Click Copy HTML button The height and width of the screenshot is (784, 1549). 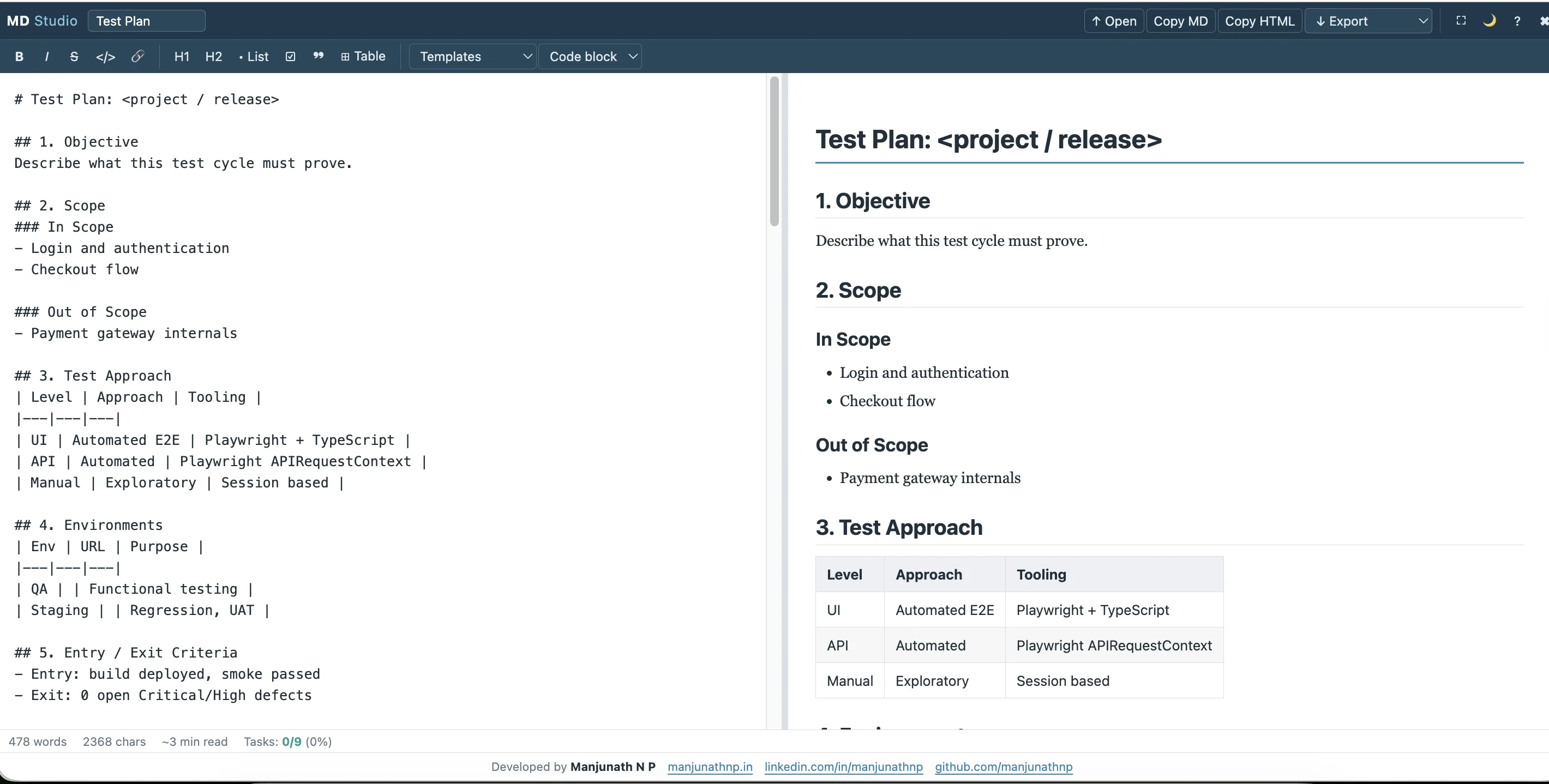point(1260,21)
